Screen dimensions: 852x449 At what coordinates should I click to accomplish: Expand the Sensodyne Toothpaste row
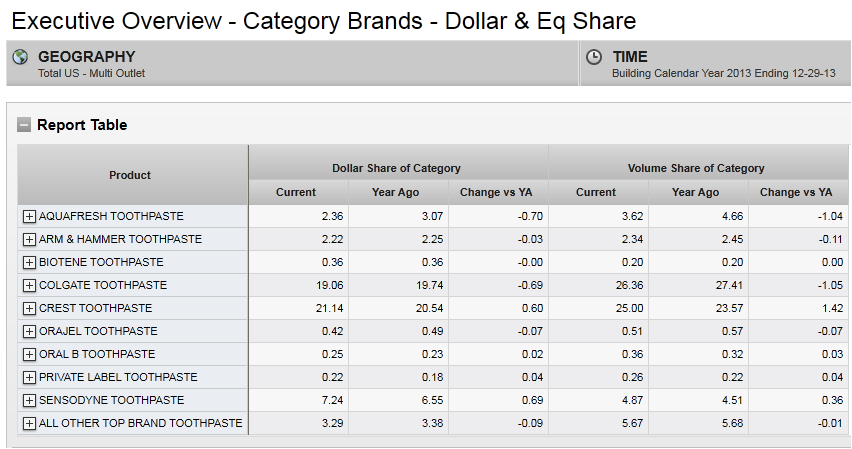(29, 400)
